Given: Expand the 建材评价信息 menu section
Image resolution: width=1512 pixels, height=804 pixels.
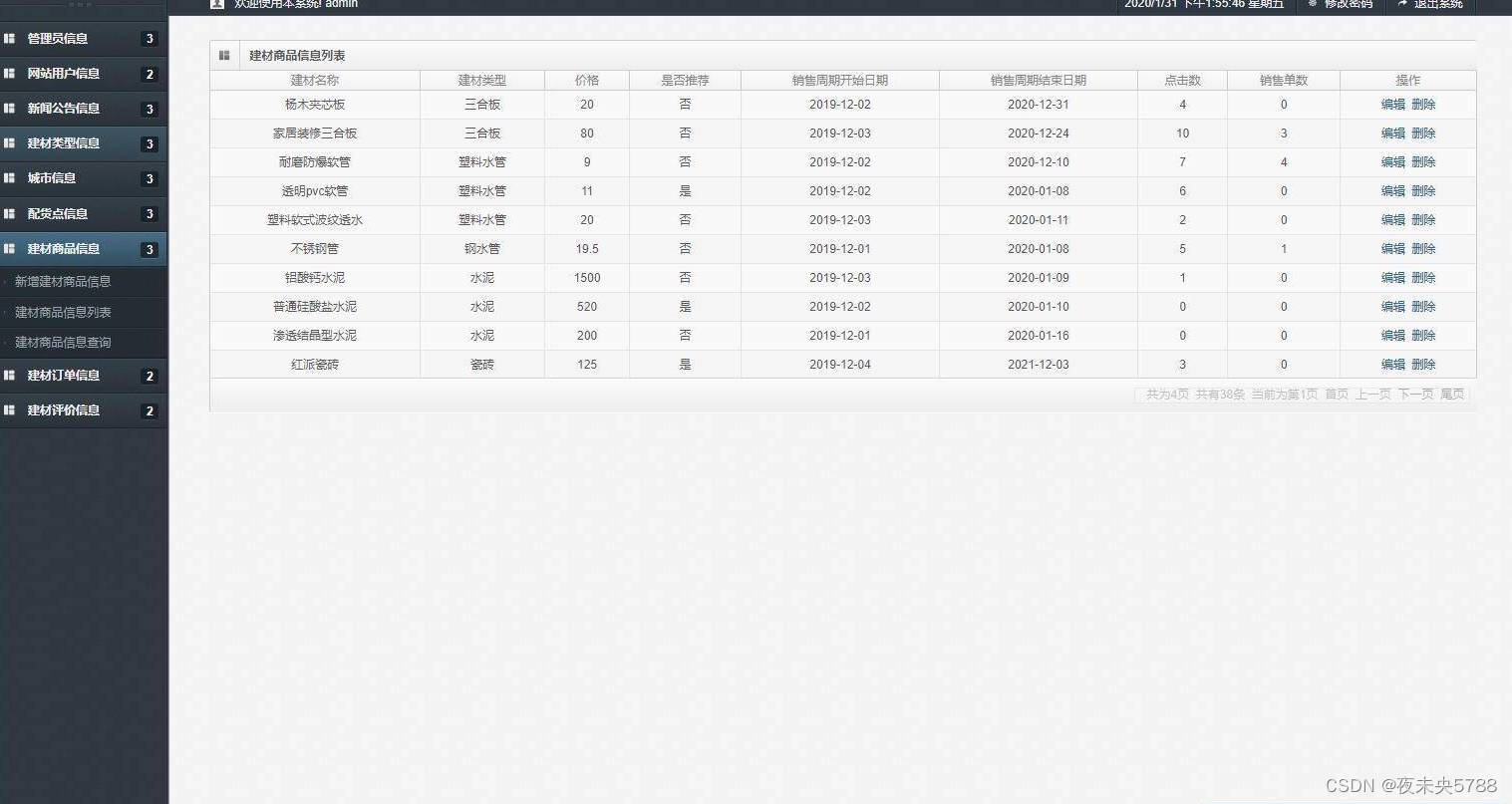Looking at the screenshot, I should tap(84, 410).
